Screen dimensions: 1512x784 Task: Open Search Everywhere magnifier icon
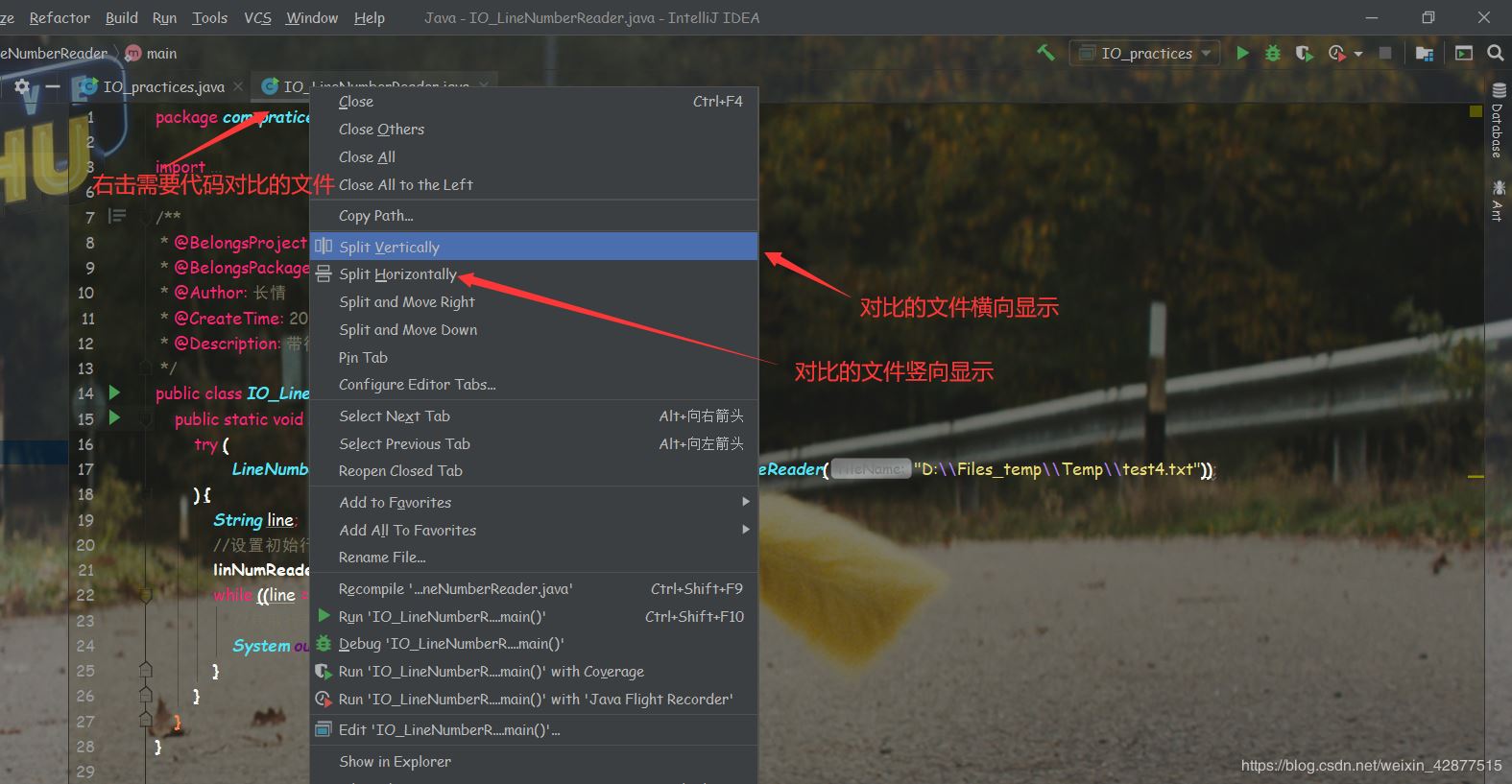pyautogui.click(x=1496, y=53)
